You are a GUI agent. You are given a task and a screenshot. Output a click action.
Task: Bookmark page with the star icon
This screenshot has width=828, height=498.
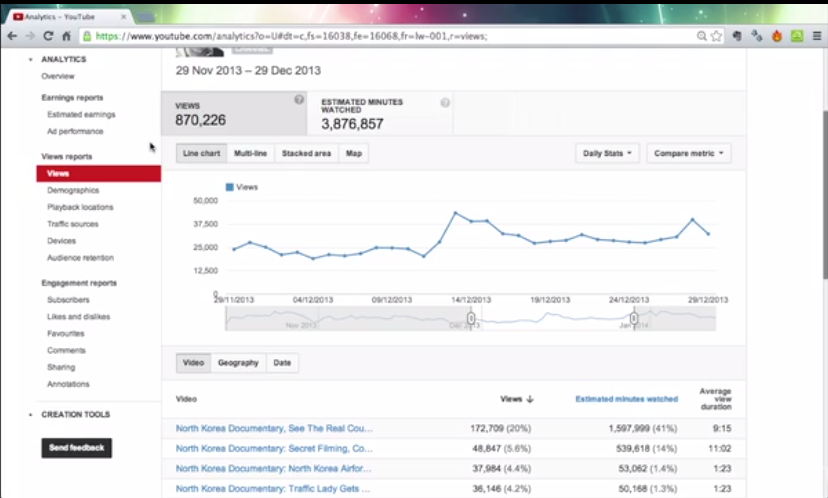716,36
